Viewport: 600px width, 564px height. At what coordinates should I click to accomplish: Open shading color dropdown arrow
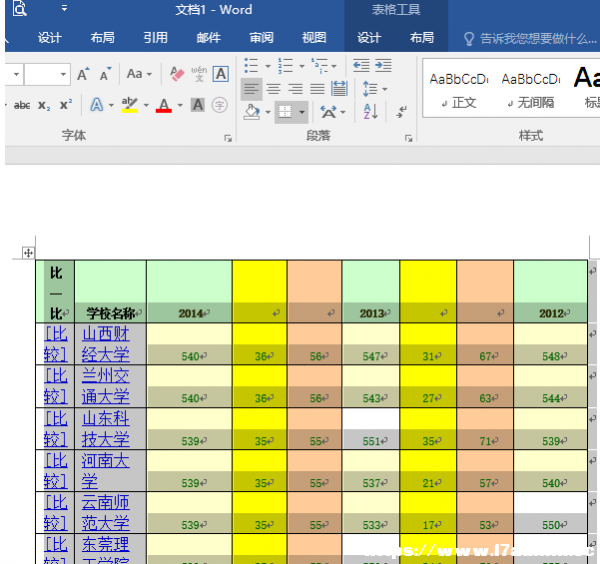(268, 112)
